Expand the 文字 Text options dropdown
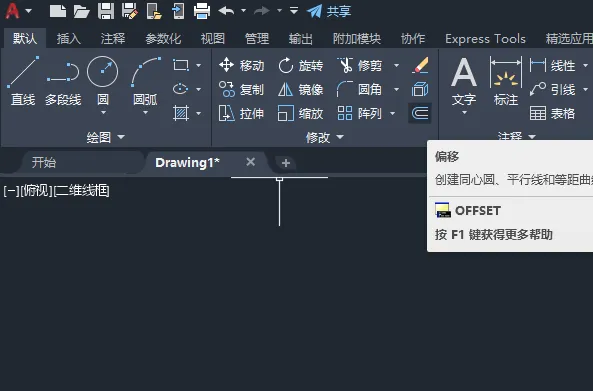Image resolution: width=593 pixels, height=391 pixels. point(464,113)
